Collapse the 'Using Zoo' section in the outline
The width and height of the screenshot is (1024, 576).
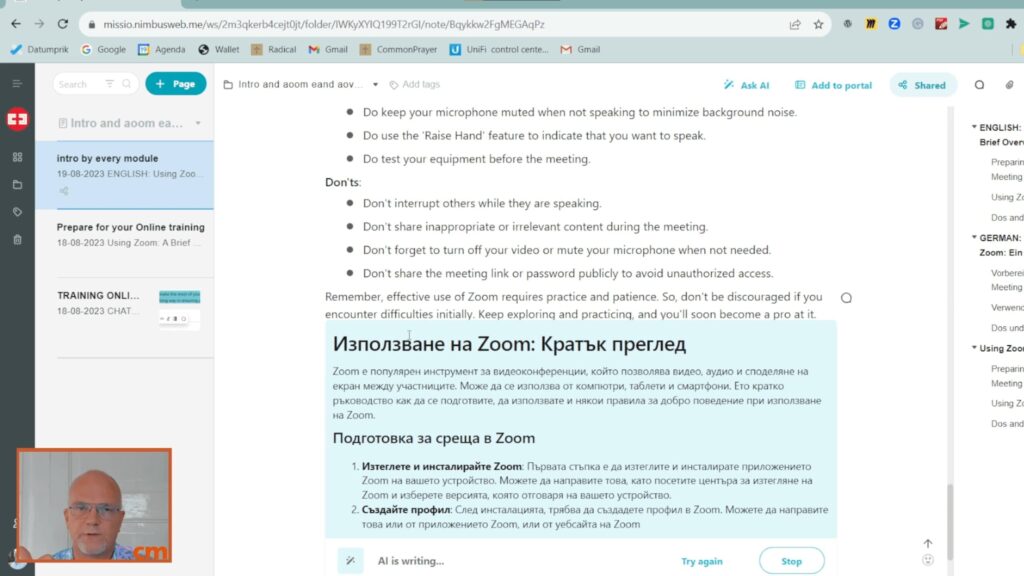coord(974,347)
